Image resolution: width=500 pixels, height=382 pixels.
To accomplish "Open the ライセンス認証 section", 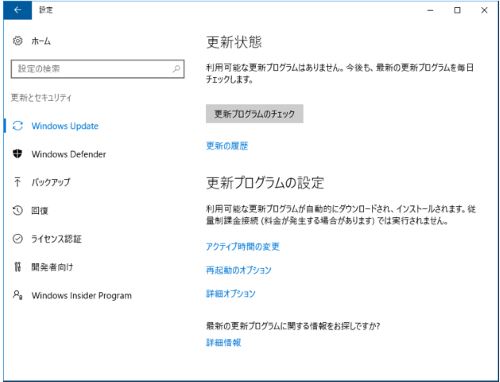I will [x=56, y=239].
